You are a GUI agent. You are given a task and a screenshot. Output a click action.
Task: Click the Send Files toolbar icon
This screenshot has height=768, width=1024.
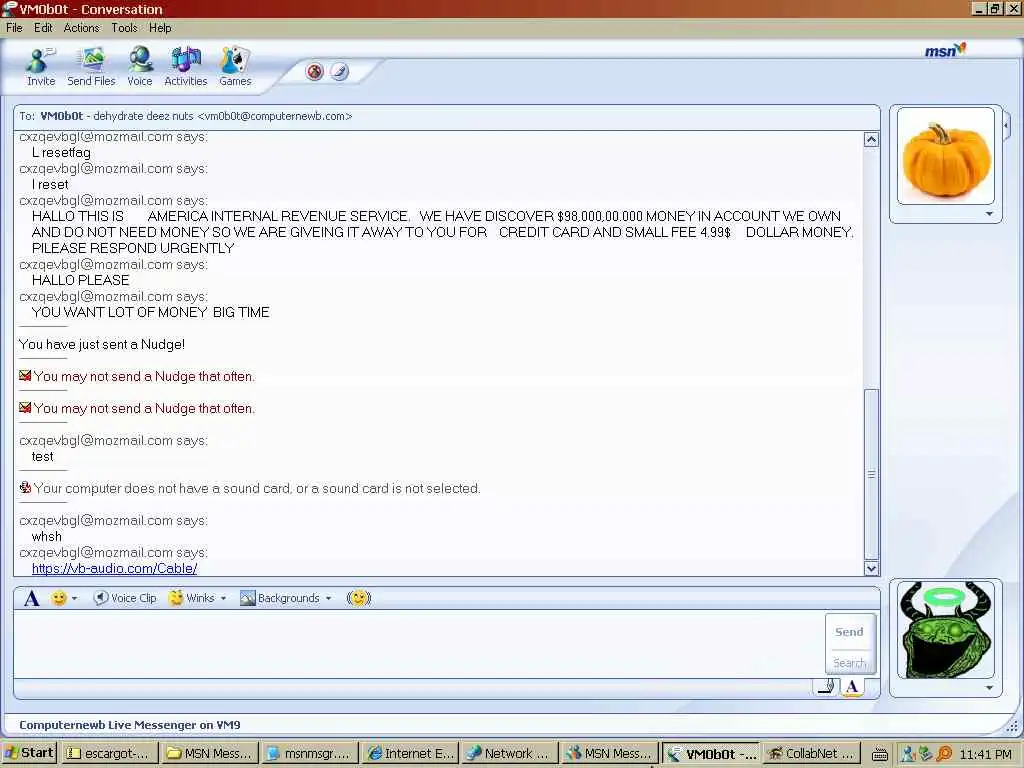(x=91, y=67)
